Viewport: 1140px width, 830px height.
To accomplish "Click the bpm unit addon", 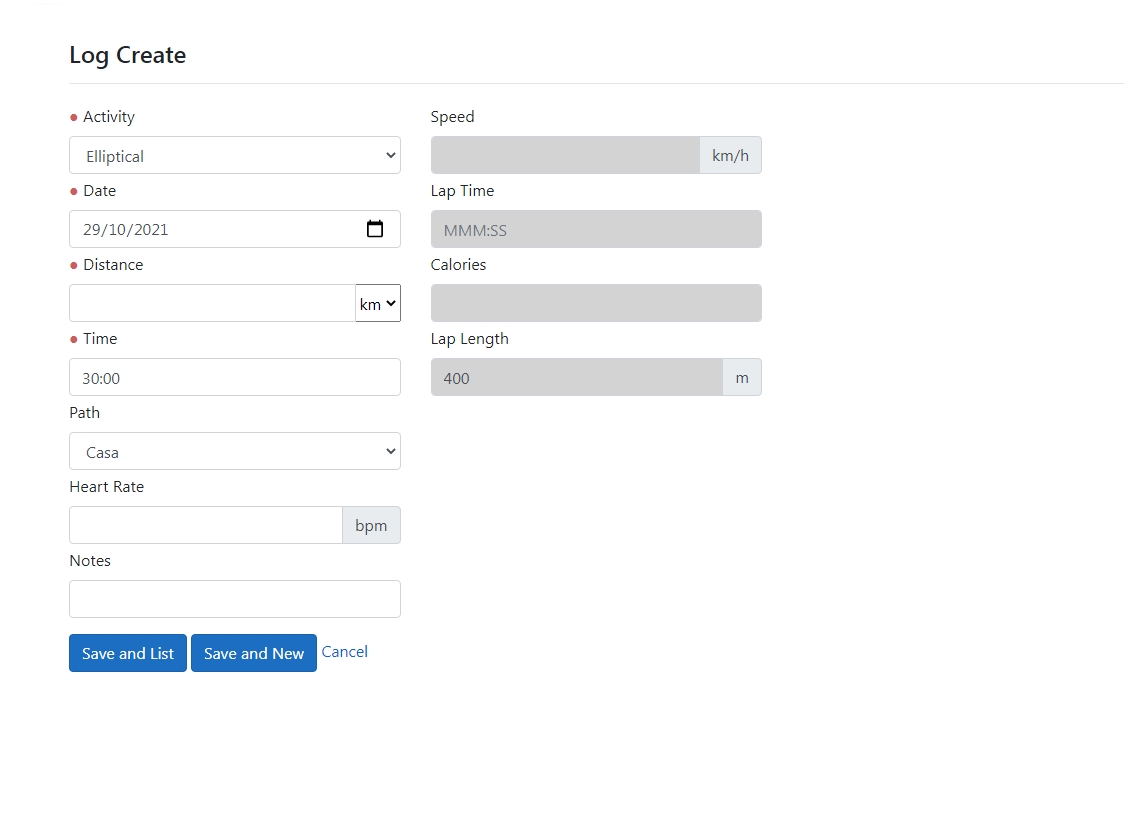I will point(371,526).
